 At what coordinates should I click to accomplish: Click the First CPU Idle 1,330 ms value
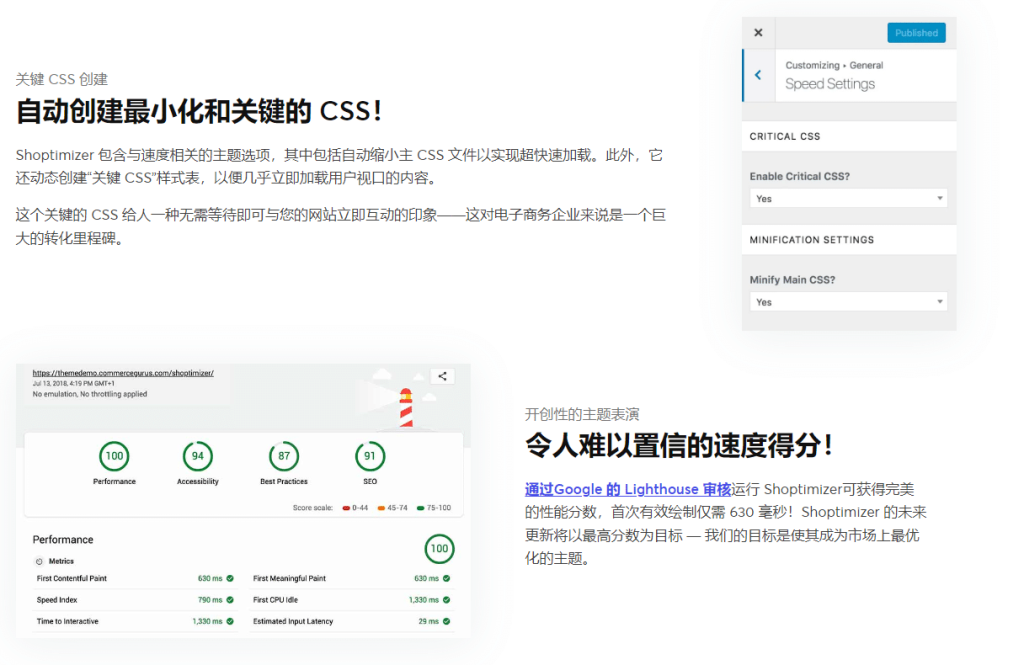[x=424, y=600]
